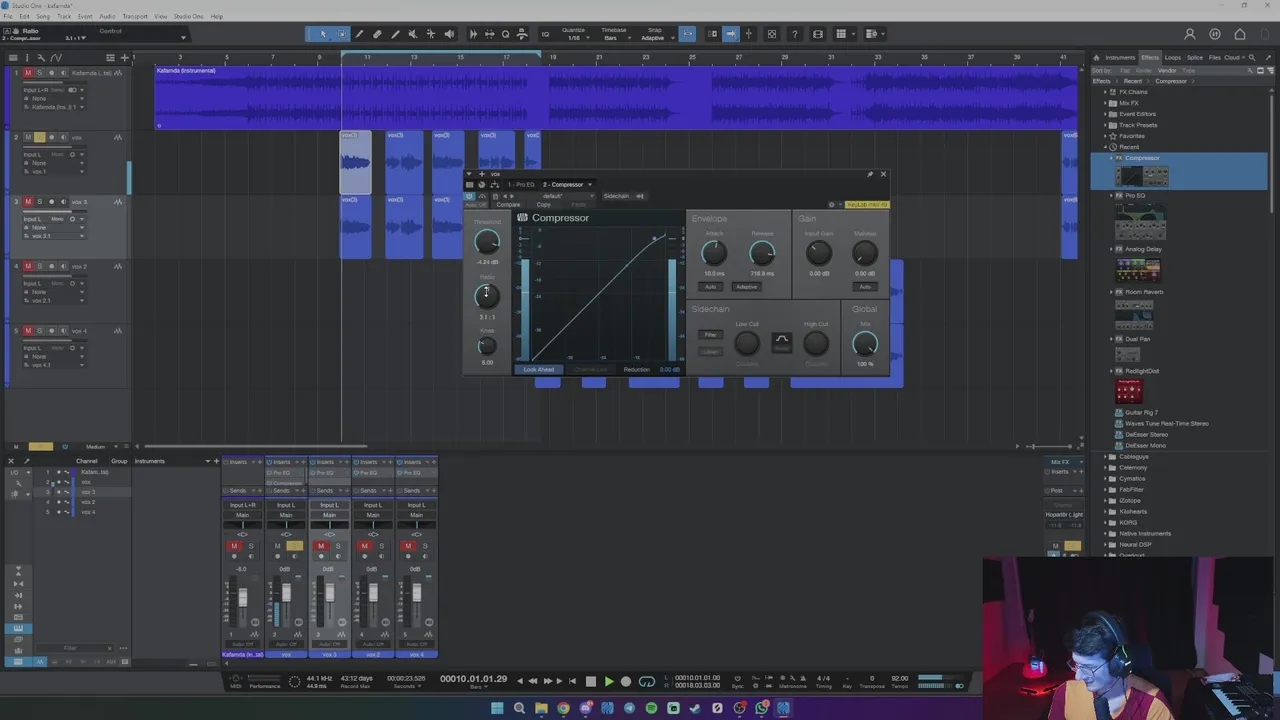This screenshot has height=720, width=1280.
Task: Click the green Play button
Action: coord(608,682)
